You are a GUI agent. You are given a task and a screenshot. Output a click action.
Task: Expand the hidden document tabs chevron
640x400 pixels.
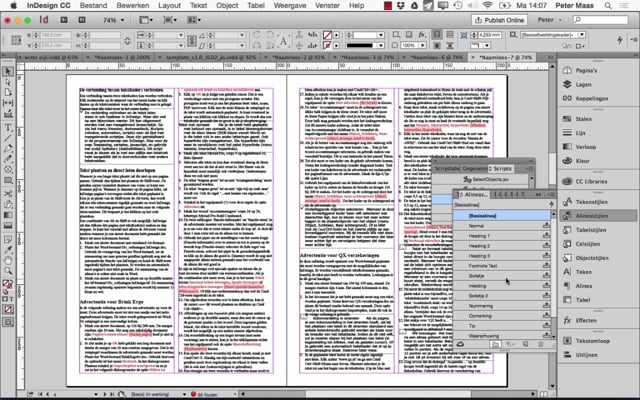tap(551, 58)
